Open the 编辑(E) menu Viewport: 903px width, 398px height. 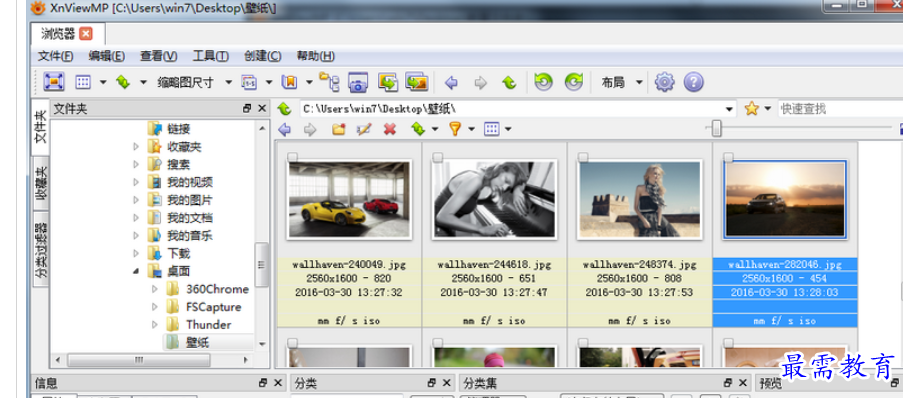[107, 56]
